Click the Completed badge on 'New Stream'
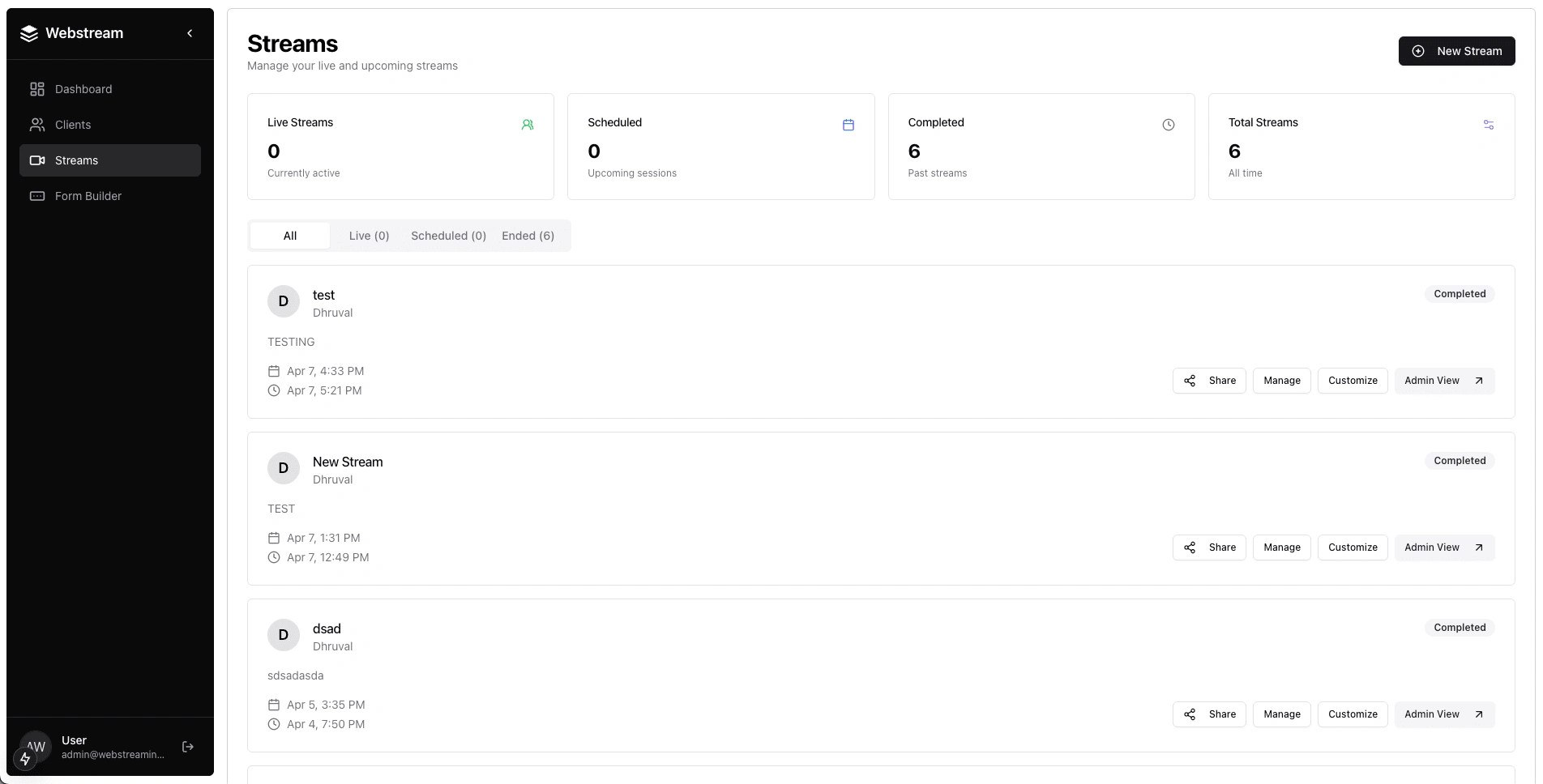The height and width of the screenshot is (784, 1543). point(1460,461)
